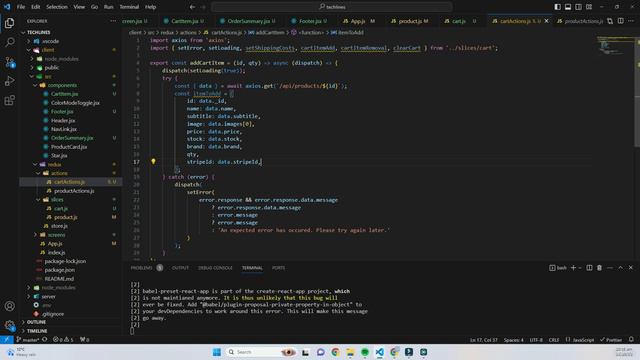Open Customize Layout icon
640x360 pixels.
pyautogui.click(x=589, y=7)
